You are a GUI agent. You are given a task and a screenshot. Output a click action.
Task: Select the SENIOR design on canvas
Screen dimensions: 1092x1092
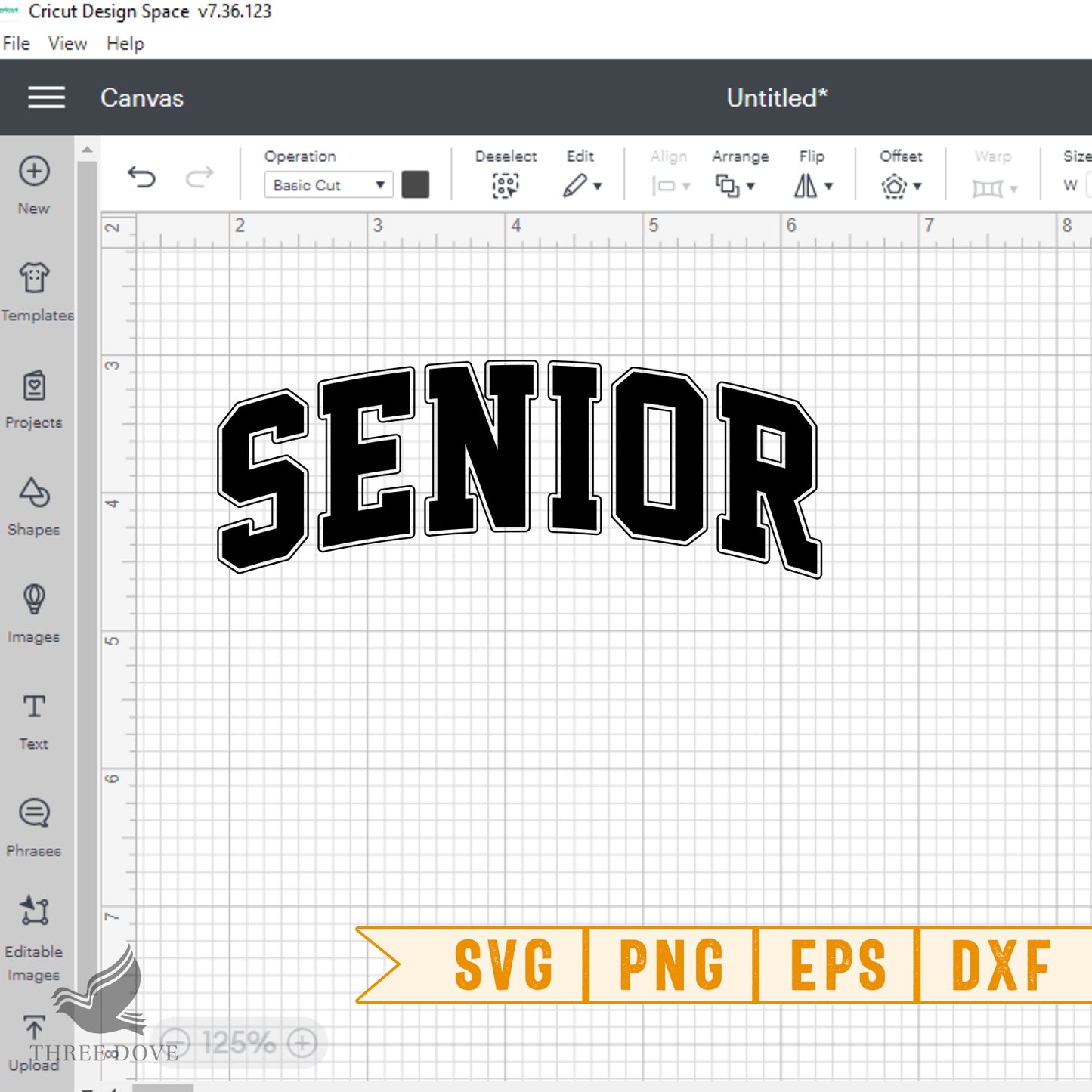pyautogui.click(x=520, y=469)
